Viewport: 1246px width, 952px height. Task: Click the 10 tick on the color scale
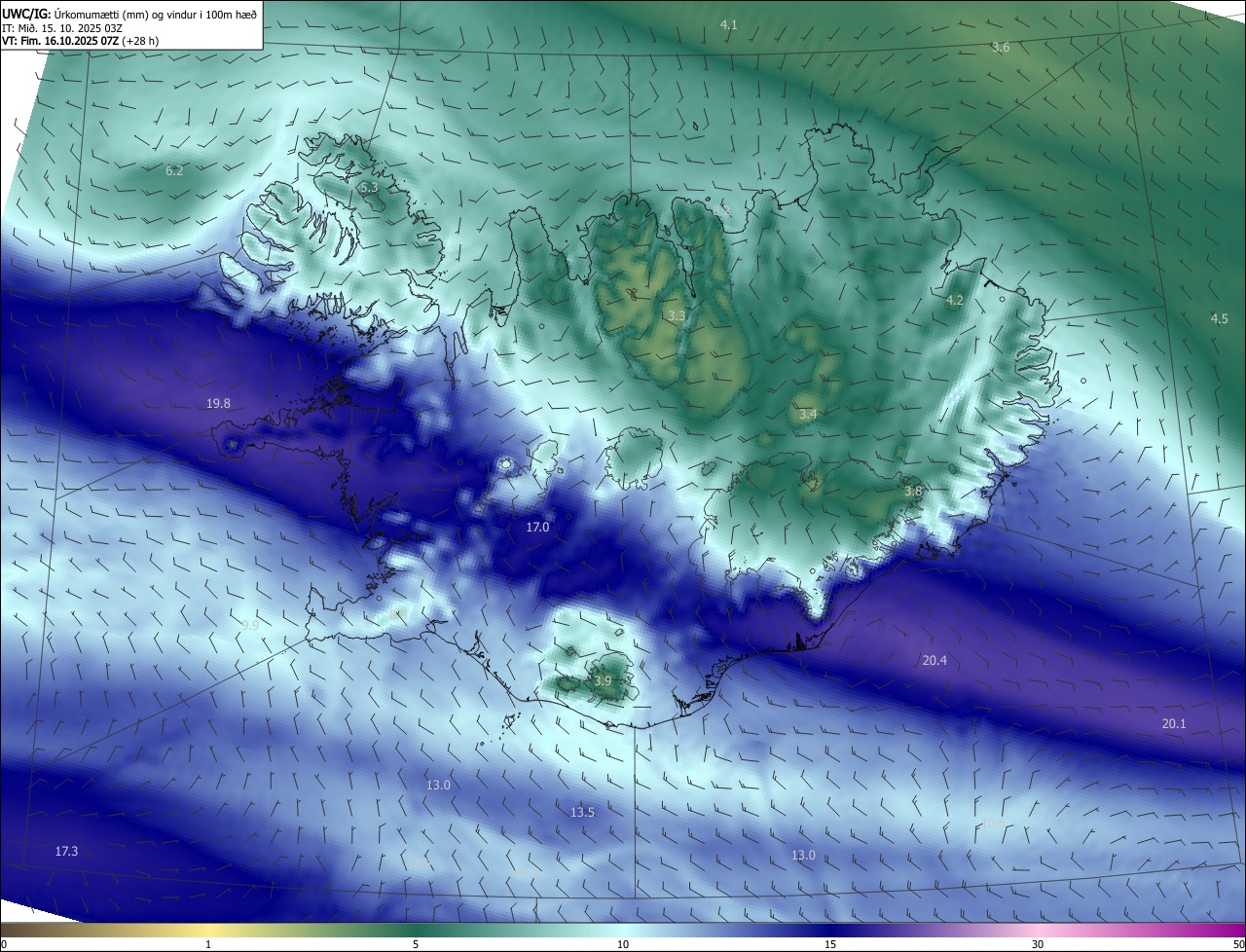click(623, 944)
